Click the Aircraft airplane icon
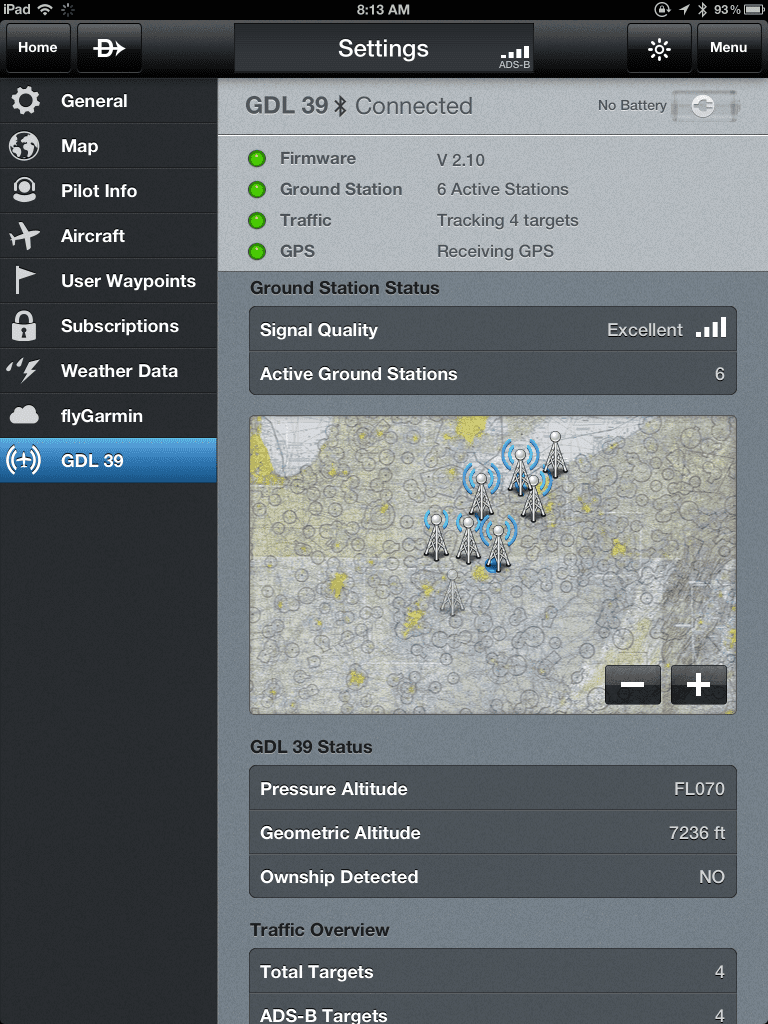This screenshot has width=768, height=1024. click(25, 235)
